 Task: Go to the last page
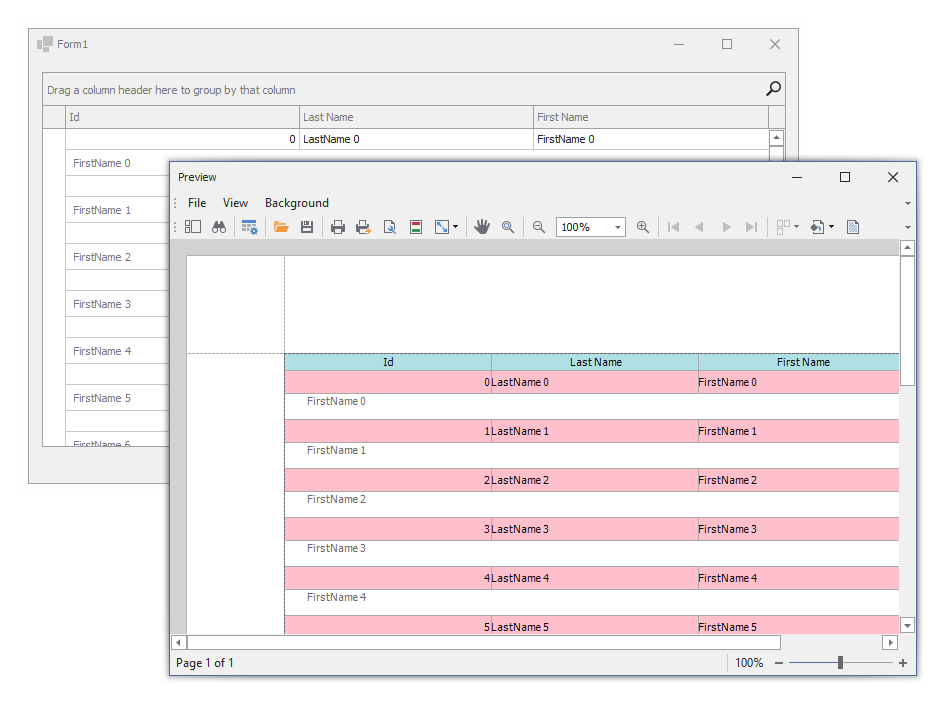751,227
